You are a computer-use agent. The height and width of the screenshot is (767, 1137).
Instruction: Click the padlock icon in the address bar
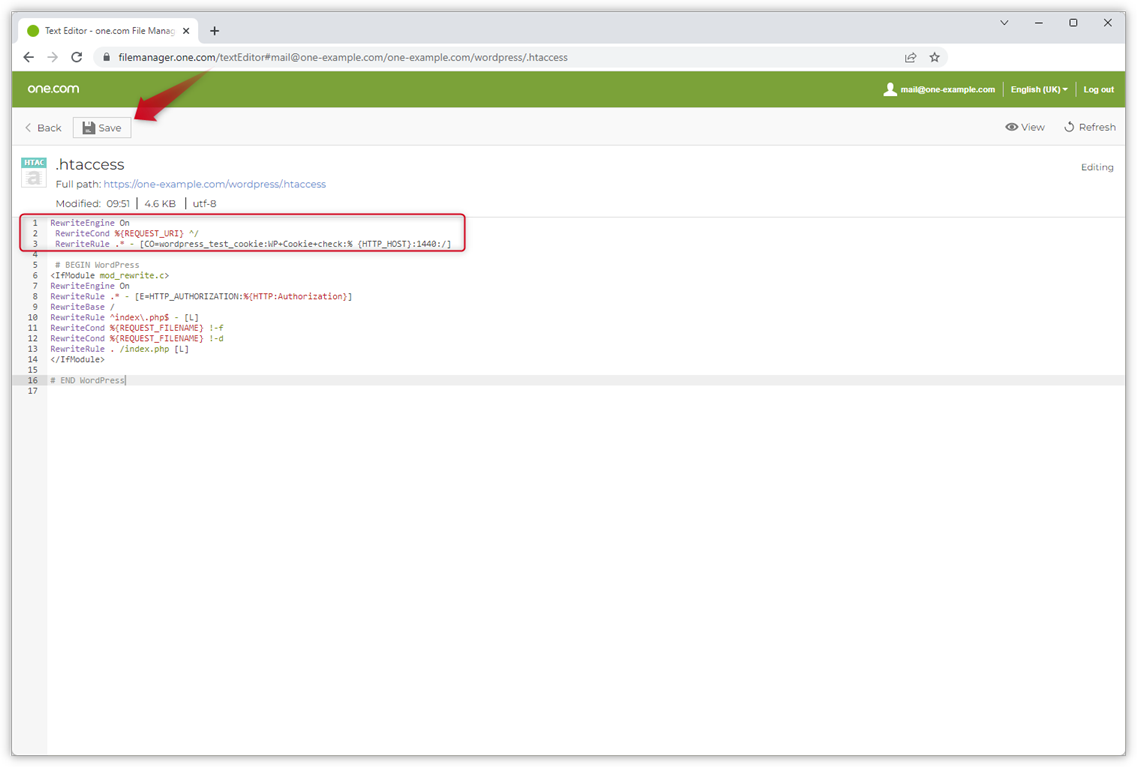107,57
